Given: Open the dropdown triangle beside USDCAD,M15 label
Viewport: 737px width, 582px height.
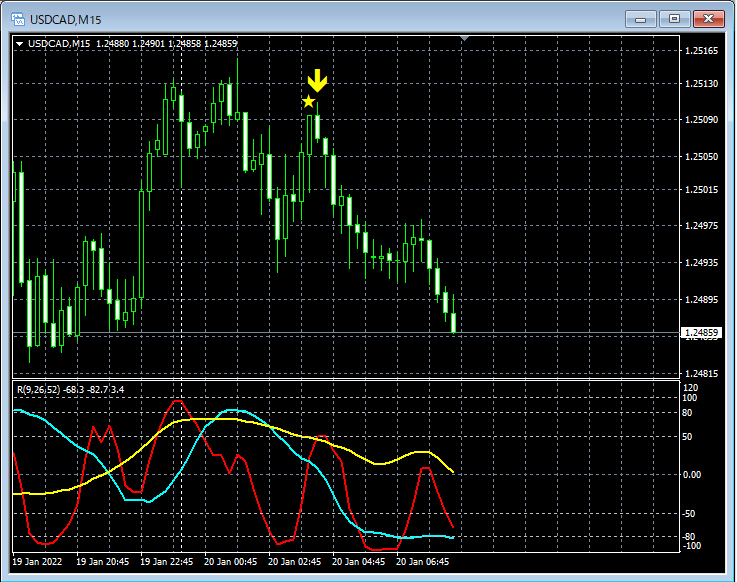Looking at the screenshot, I should point(20,44).
